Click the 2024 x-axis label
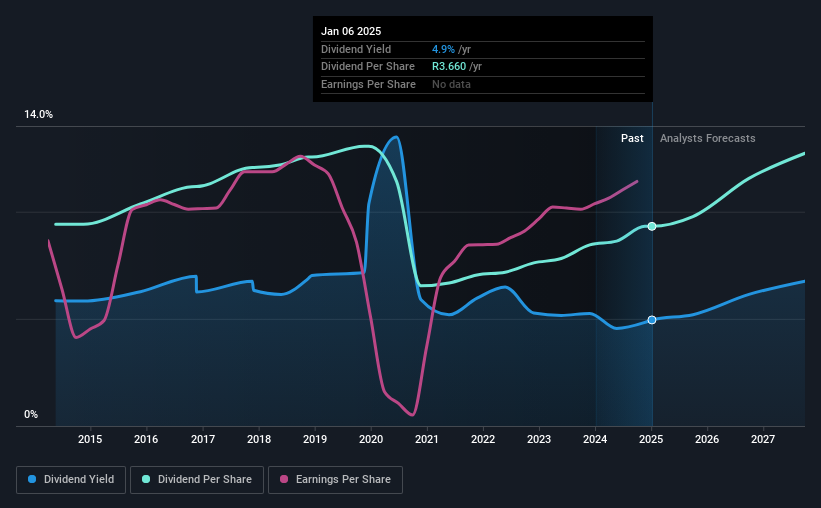Screen dimensions: 821x508 pos(595,439)
